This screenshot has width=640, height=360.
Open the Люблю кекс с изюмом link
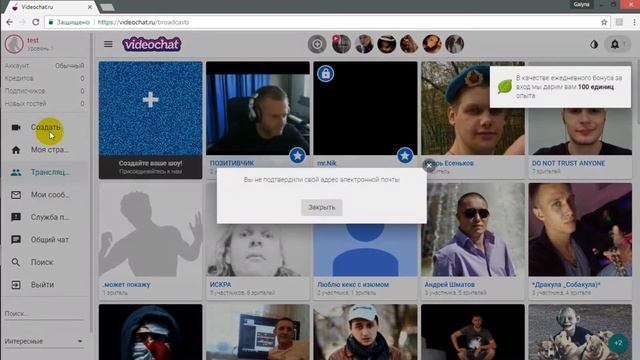point(353,284)
